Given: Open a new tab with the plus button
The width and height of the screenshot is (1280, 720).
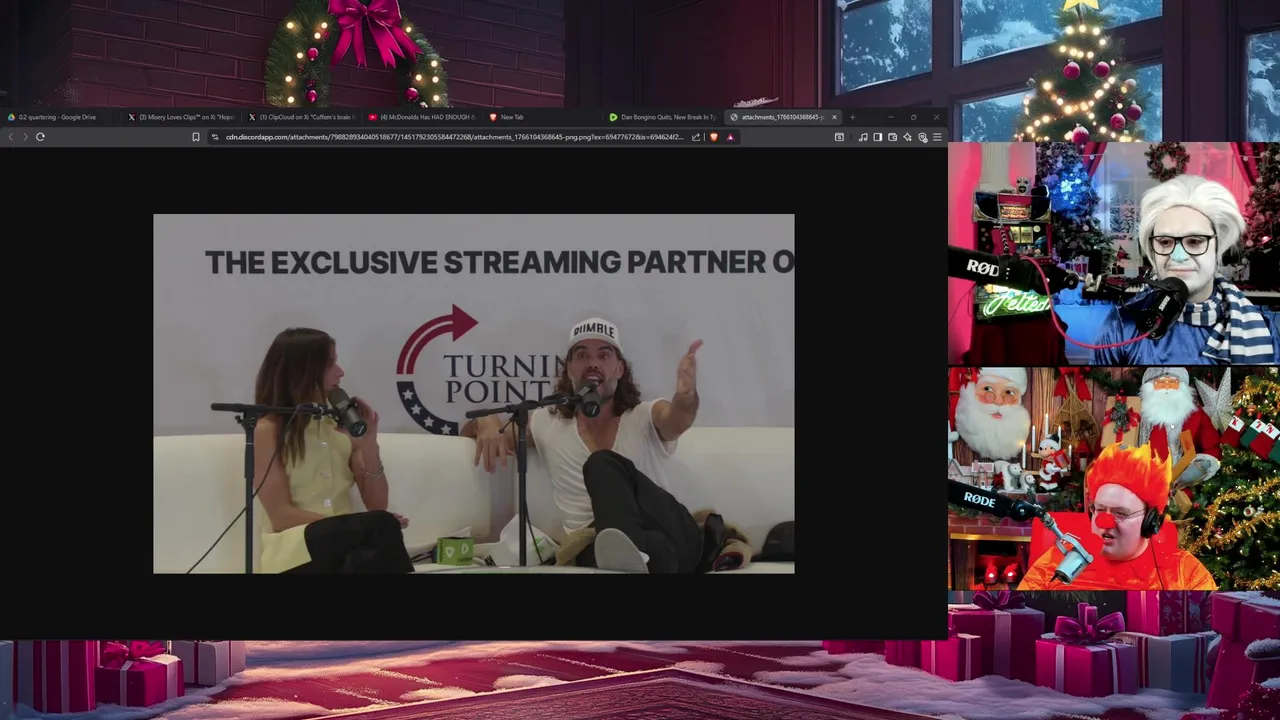Looking at the screenshot, I should coord(852,117).
